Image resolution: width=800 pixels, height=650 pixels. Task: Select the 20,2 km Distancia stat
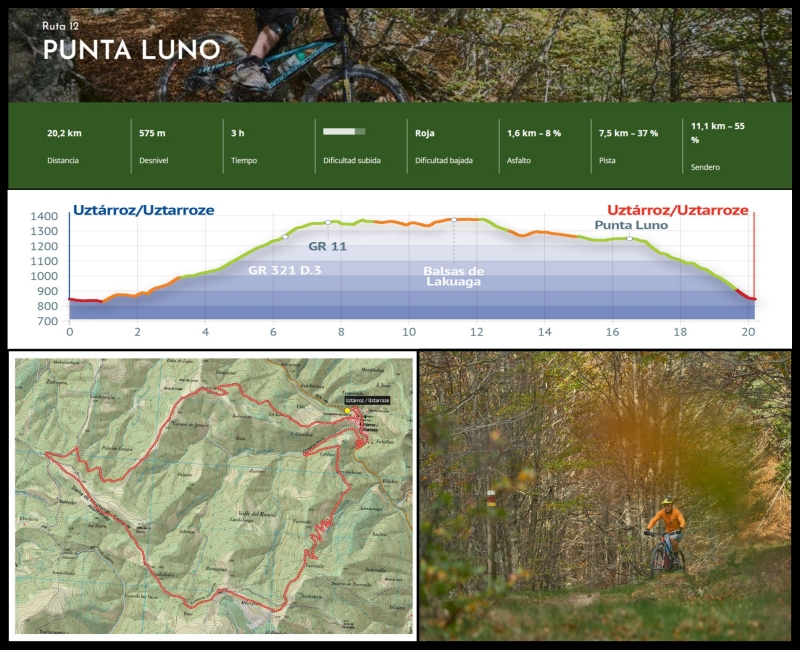(64, 133)
